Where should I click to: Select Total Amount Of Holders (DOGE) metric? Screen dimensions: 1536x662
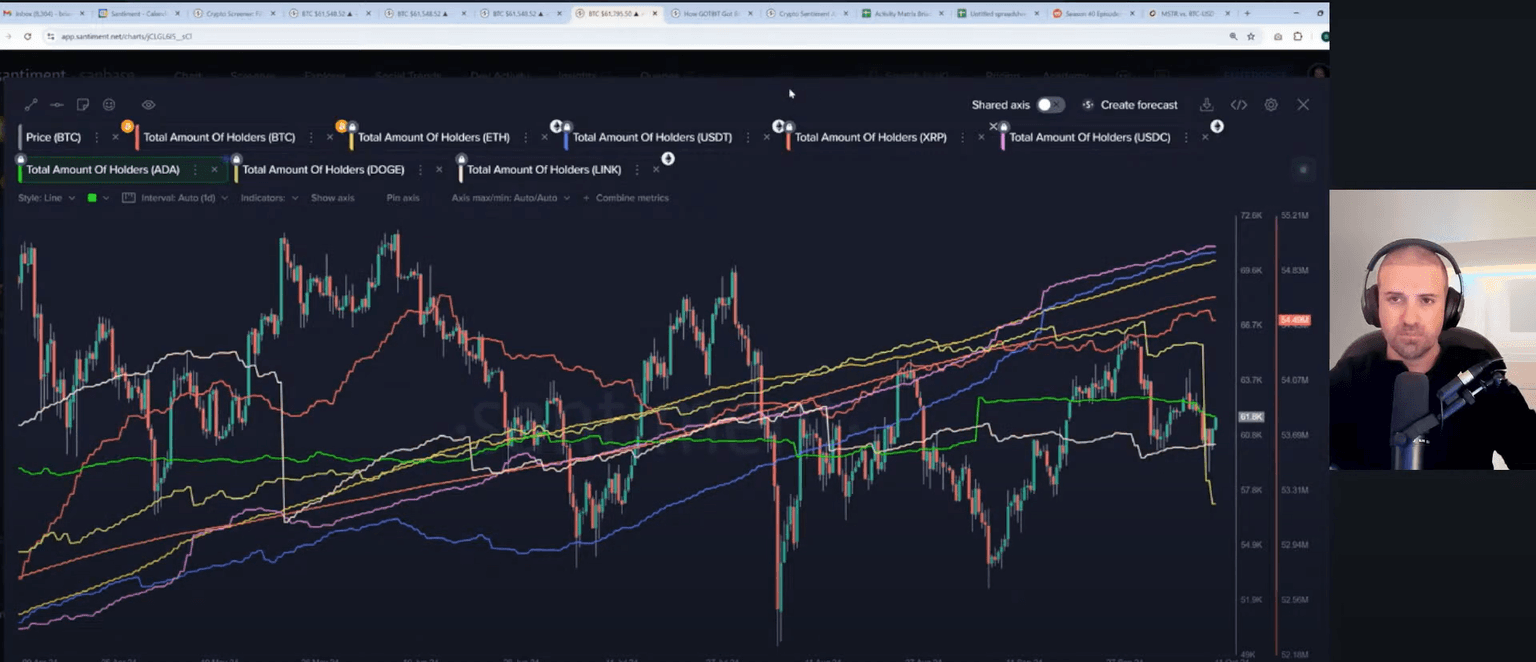tap(322, 170)
